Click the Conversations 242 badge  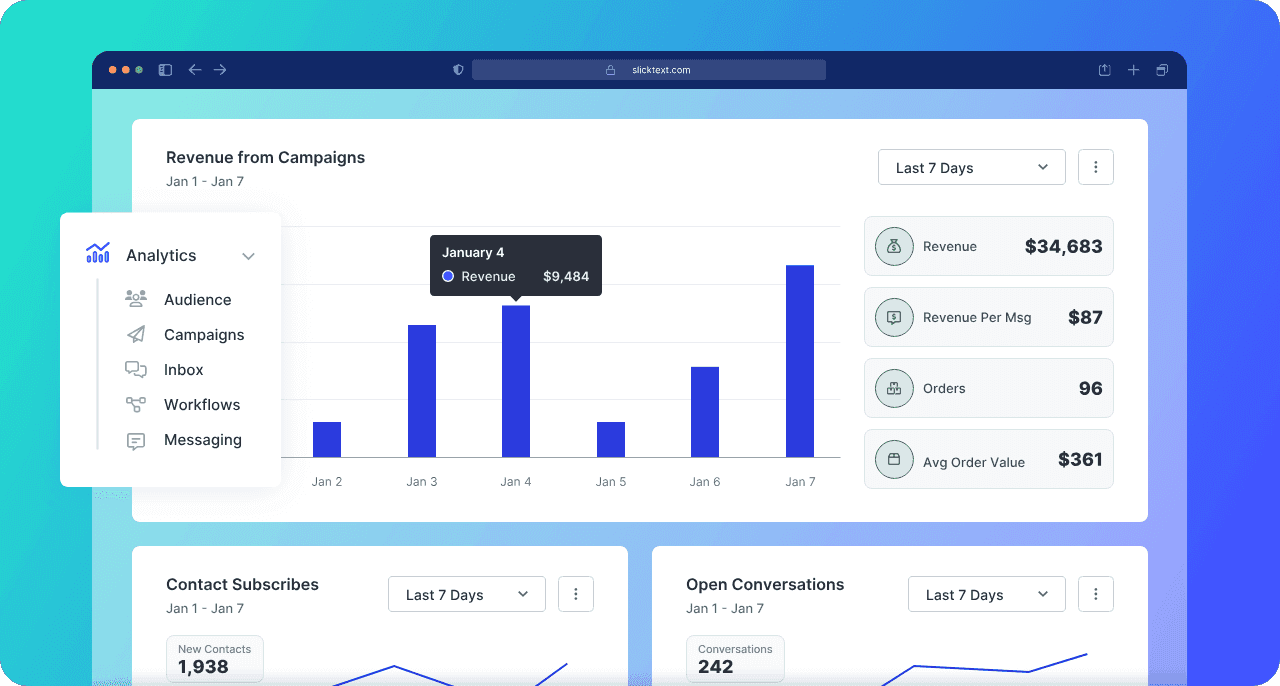[735, 659]
